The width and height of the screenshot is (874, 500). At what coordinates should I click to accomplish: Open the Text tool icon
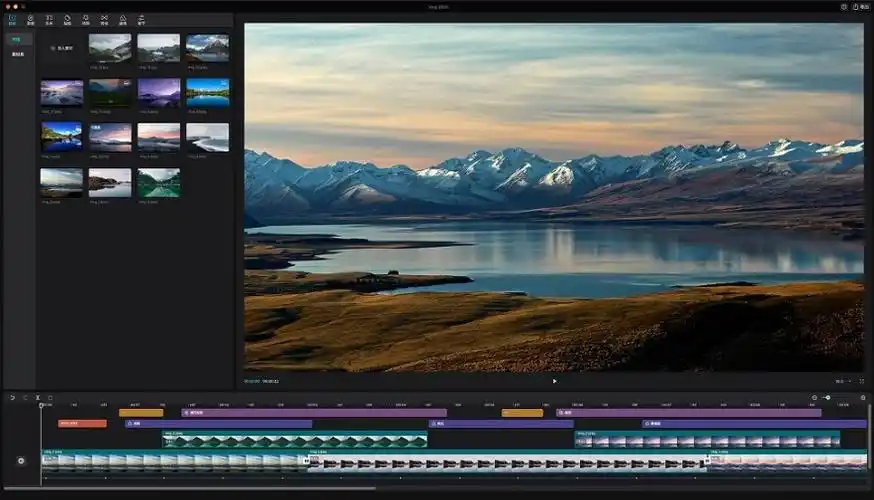coord(49,19)
